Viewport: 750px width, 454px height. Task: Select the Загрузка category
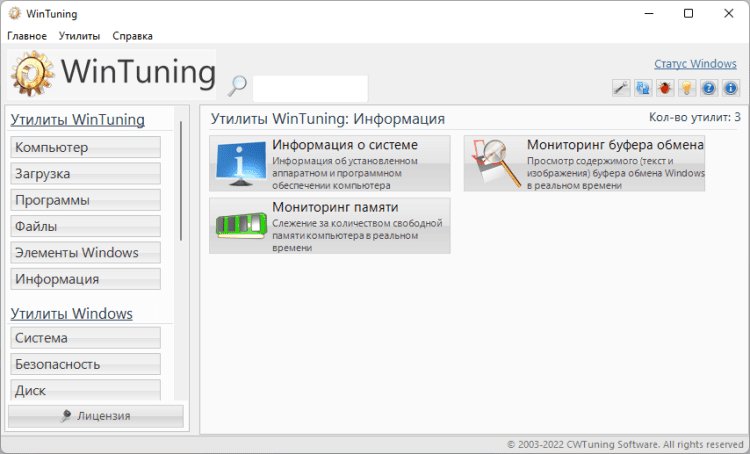point(86,174)
